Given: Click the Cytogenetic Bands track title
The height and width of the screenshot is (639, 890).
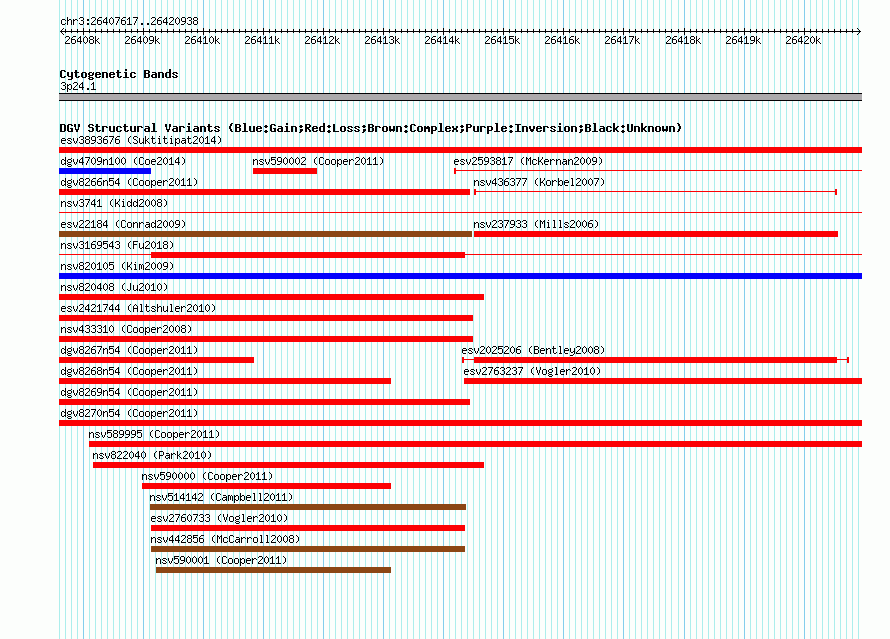Looking at the screenshot, I should 119,74.
